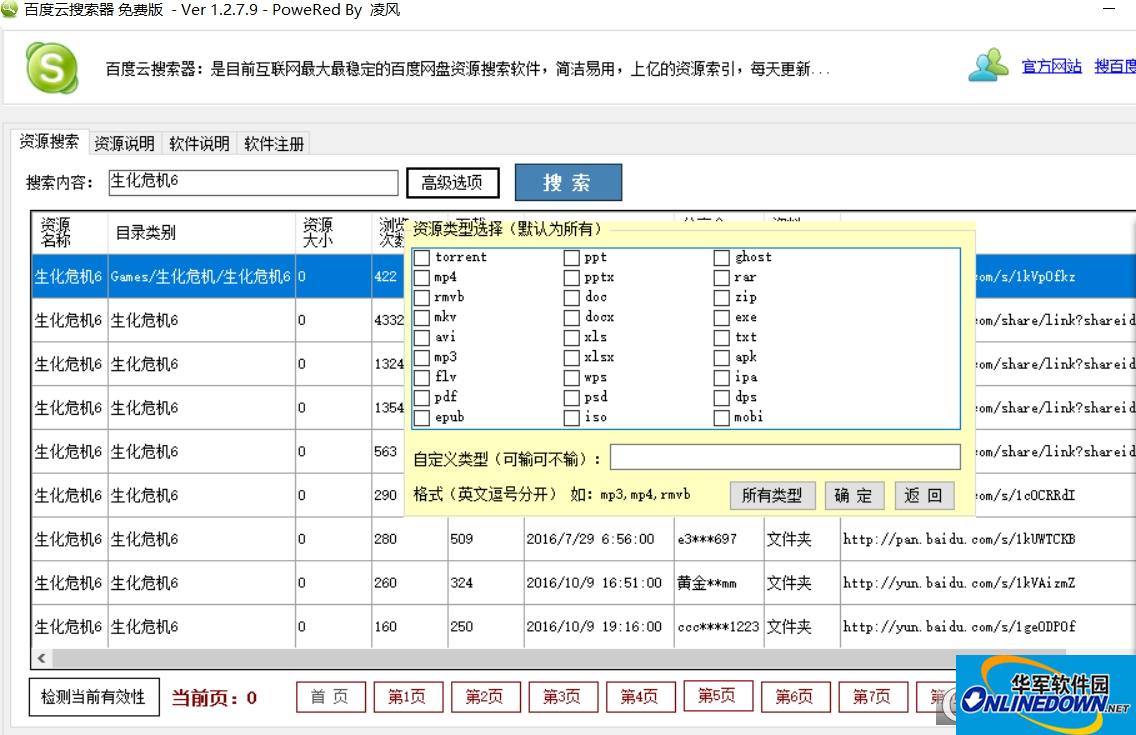1136x735 pixels.
Task: Check the mp4 resource type
Action: point(421,277)
